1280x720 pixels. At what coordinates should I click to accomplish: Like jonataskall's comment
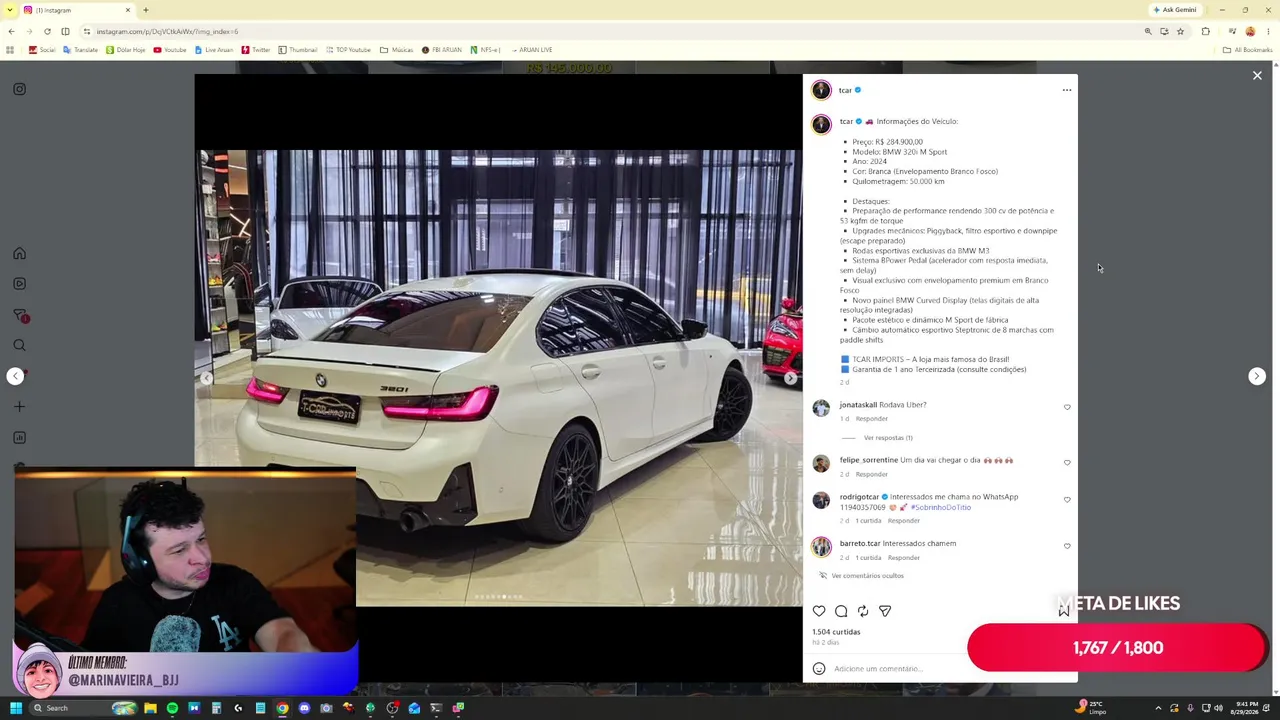pyautogui.click(x=1067, y=408)
